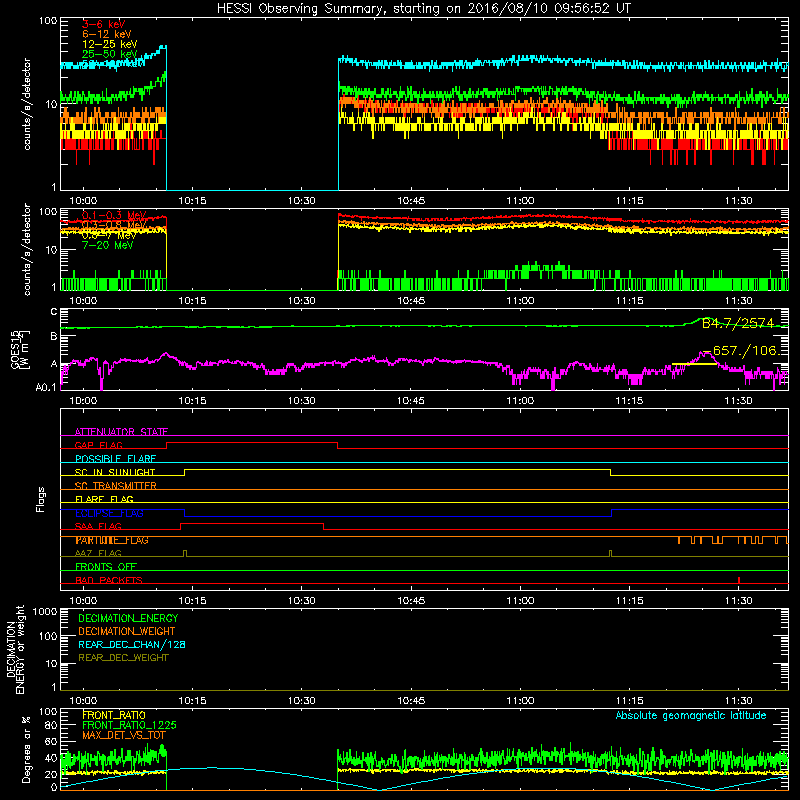Click the ECLIPSE_FLAG label
The width and height of the screenshot is (800, 800).
pos(109,513)
